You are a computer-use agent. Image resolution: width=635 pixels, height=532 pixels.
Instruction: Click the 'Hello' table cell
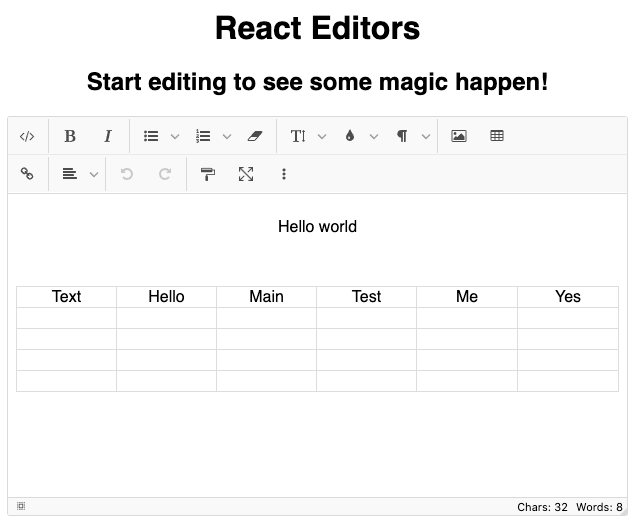click(166, 297)
